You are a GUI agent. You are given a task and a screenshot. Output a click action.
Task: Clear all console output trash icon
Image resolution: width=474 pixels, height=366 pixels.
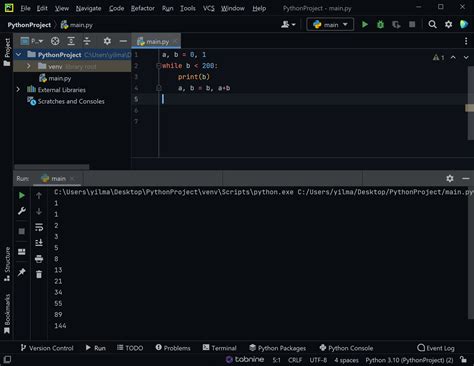tap(39, 274)
